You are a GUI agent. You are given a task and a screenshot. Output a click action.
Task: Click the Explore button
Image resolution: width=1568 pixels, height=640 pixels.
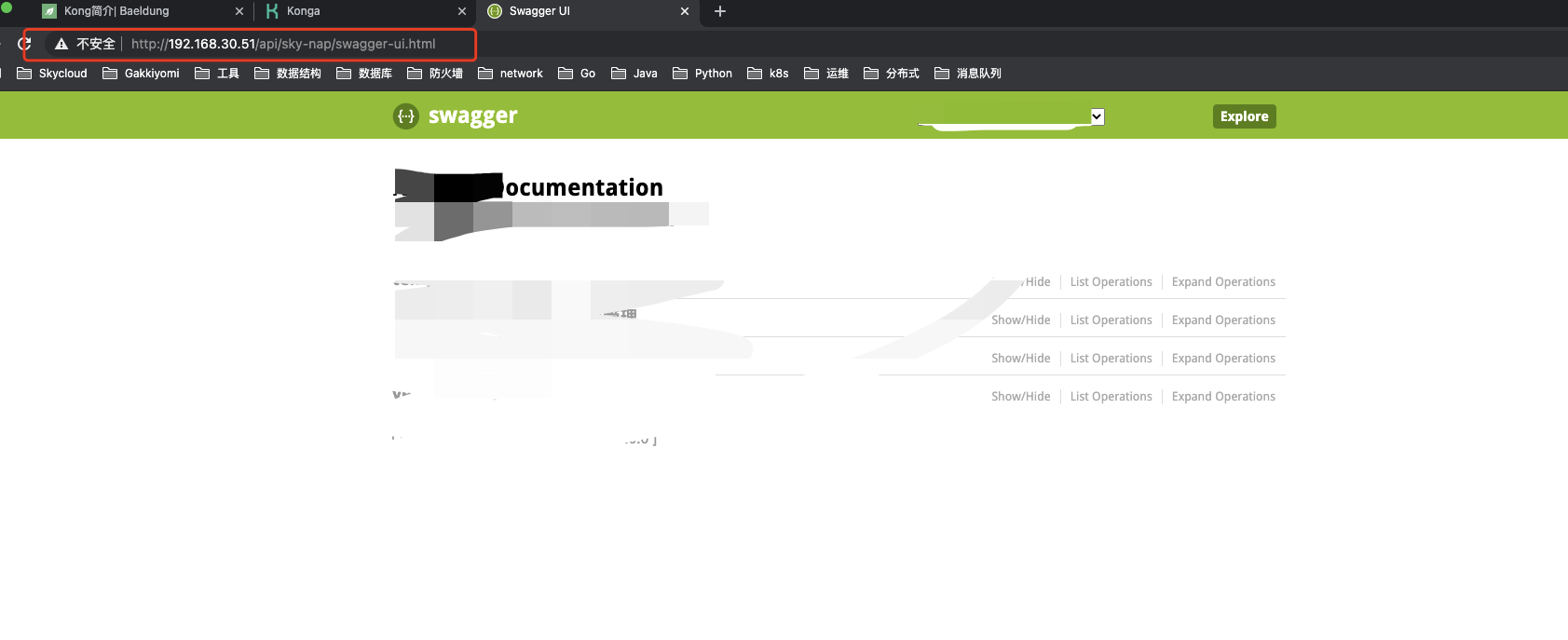click(1244, 116)
